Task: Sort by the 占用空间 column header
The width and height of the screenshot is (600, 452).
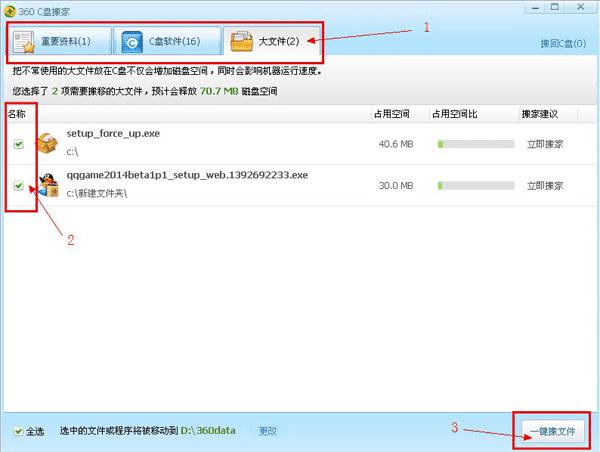Action: point(391,114)
